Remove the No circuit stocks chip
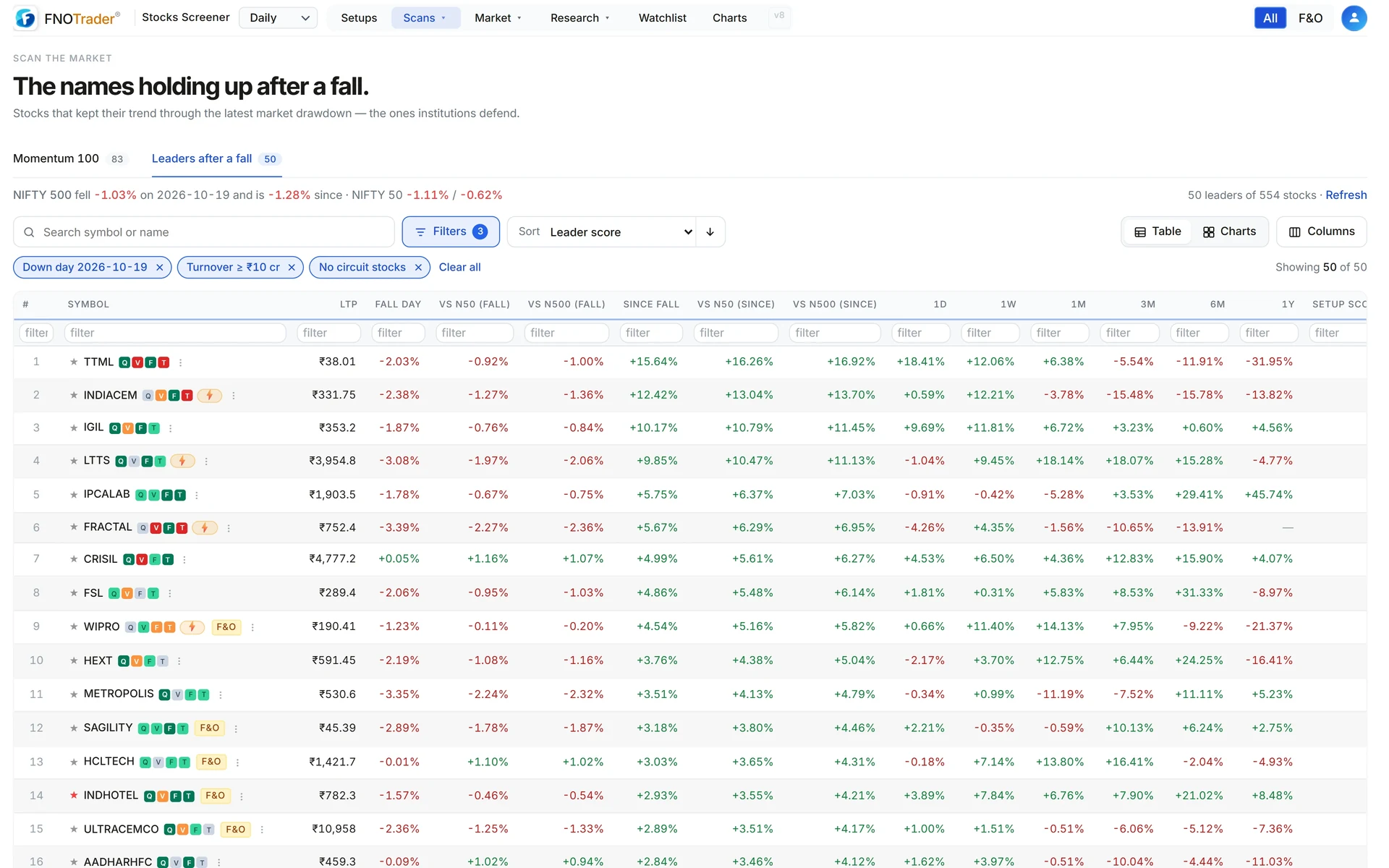The width and height of the screenshot is (1389, 868). coord(418,268)
